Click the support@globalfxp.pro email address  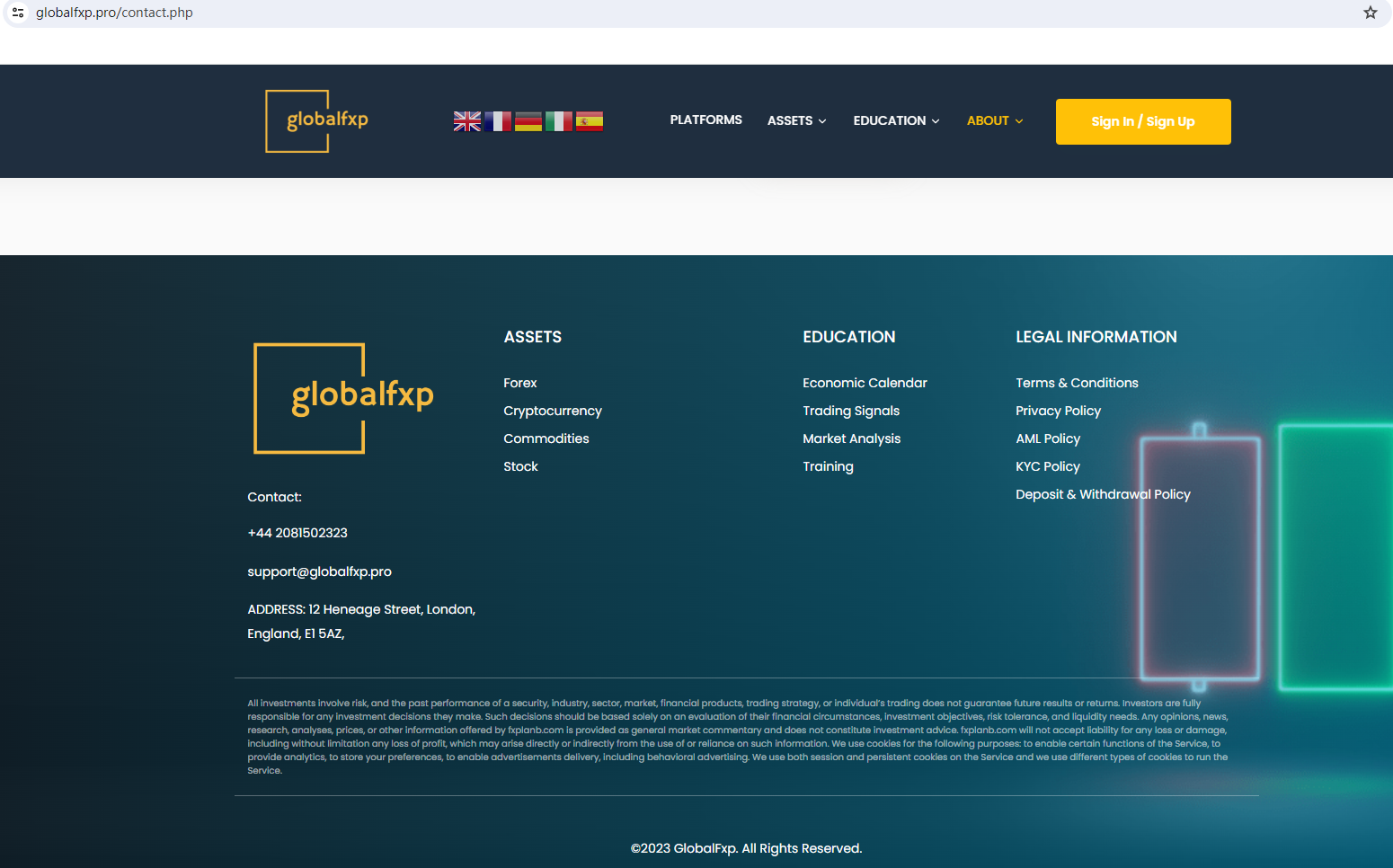(319, 571)
